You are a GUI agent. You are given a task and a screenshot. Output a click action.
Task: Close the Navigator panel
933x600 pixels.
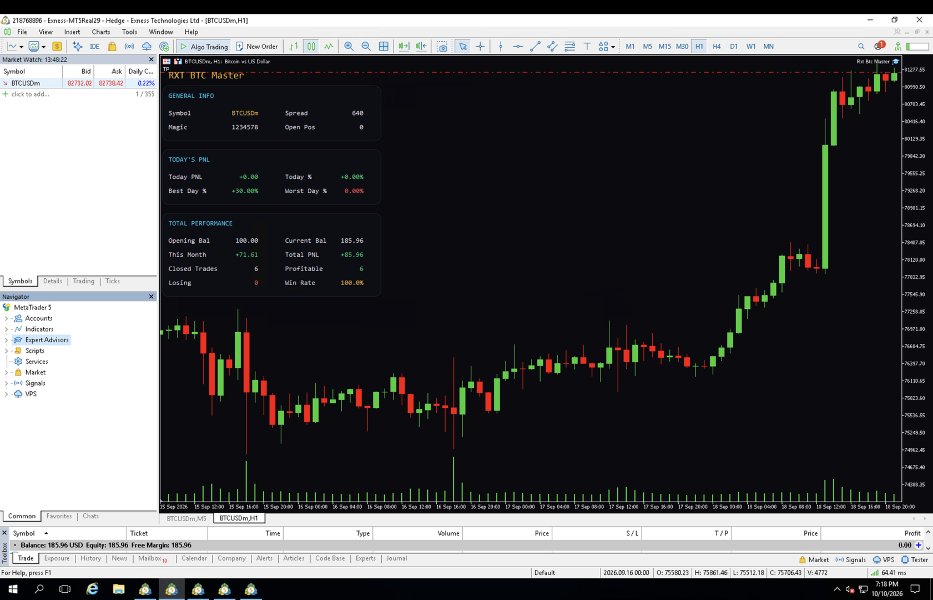pos(151,296)
